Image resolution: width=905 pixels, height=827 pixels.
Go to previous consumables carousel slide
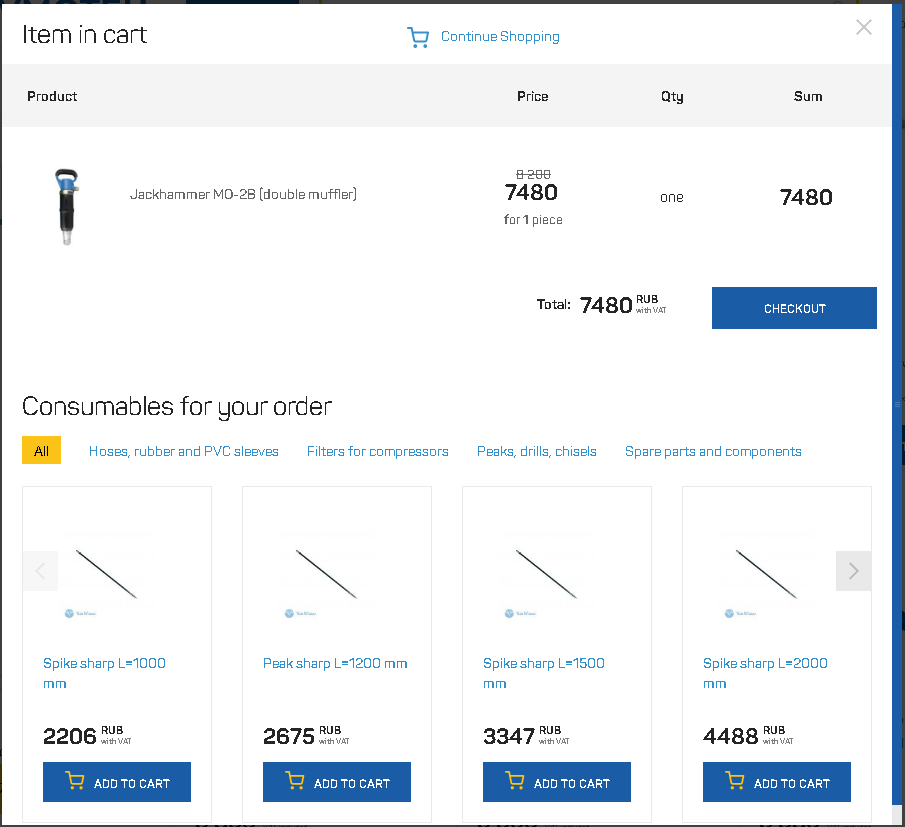click(x=40, y=571)
